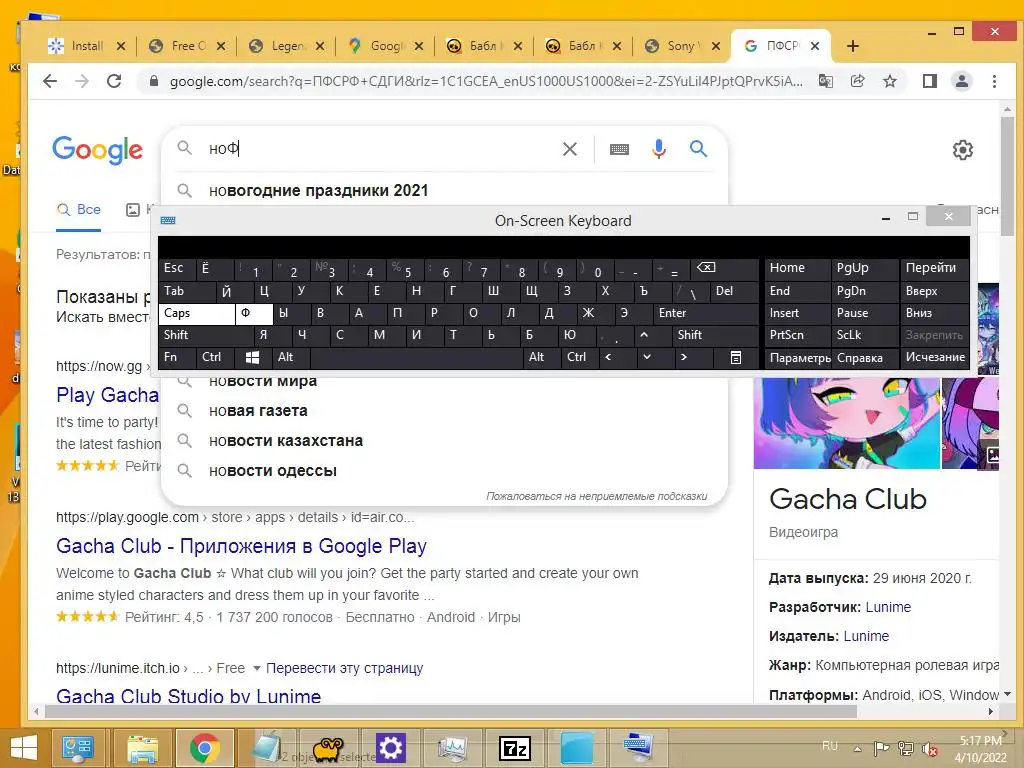Toggle right Ctrl key on On-Screen Keyboard
This screenshot has width=1024, height=768.
[x=581, y=357]
